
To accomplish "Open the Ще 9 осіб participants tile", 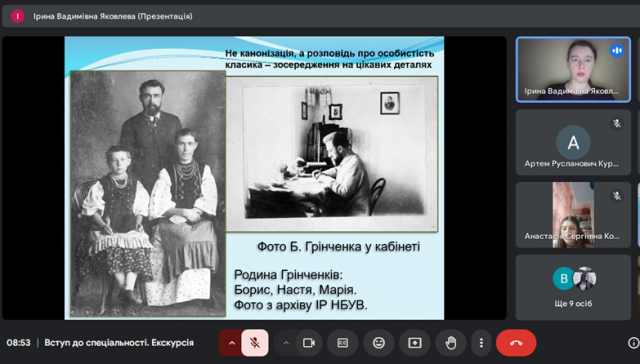I will [x=573, y=287].
